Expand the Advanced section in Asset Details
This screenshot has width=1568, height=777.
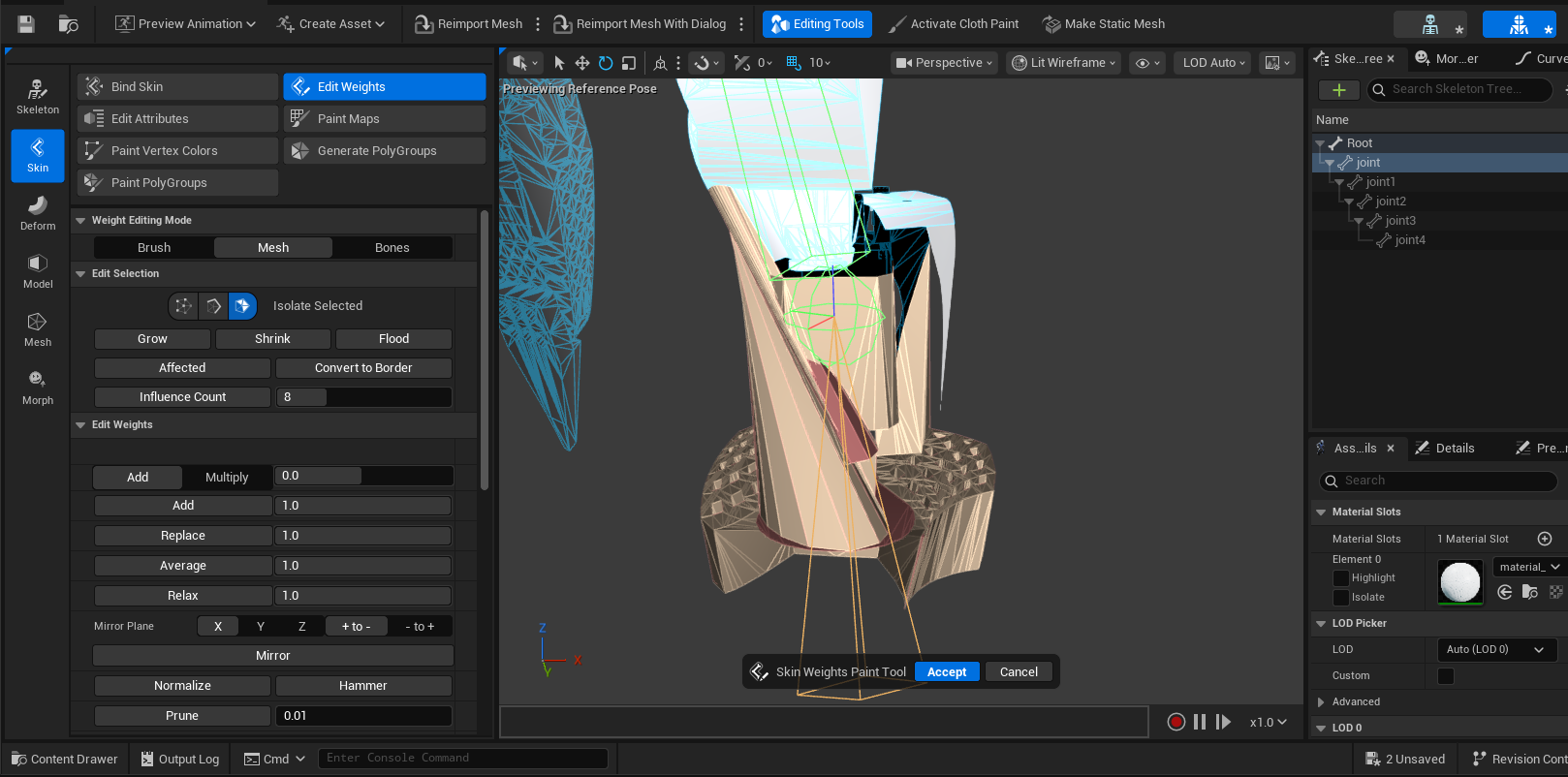(1321, 702)
